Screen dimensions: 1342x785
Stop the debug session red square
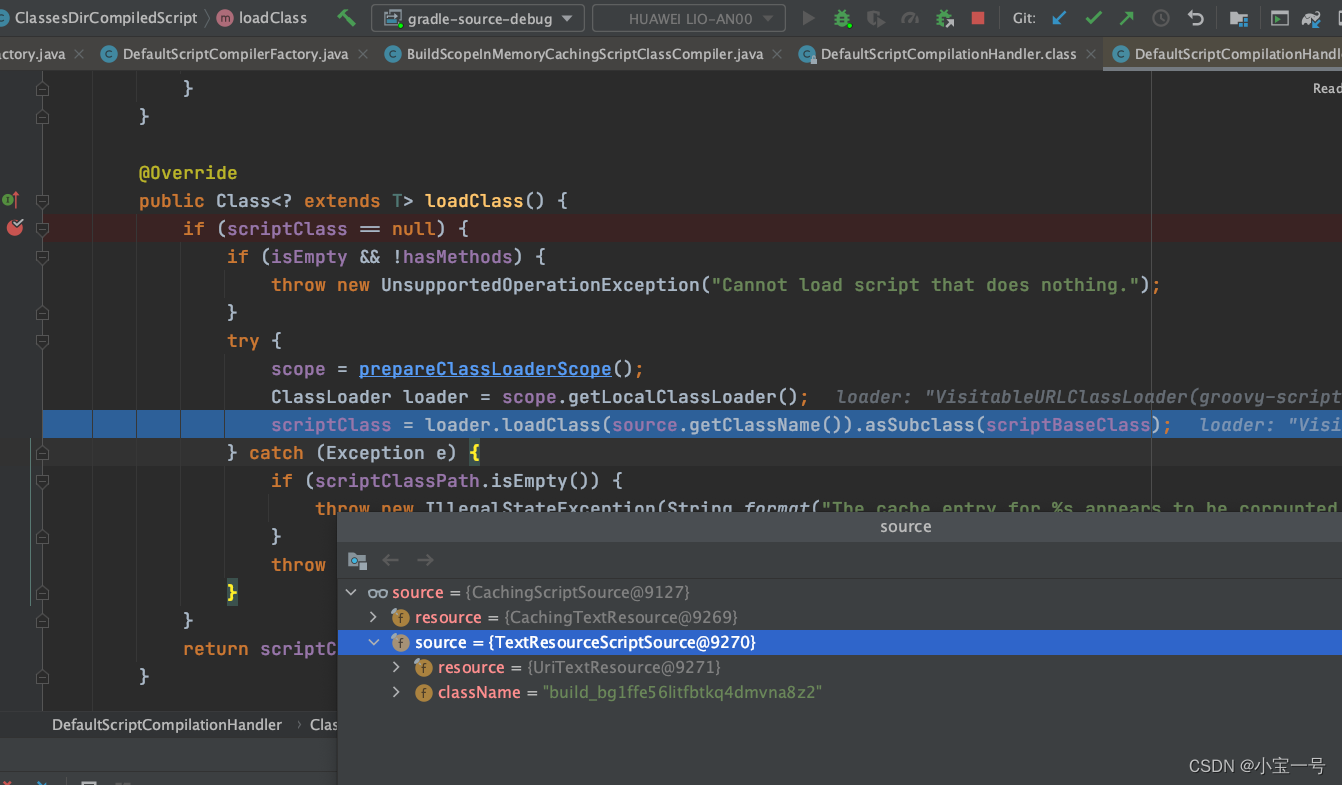coord(978,18)
